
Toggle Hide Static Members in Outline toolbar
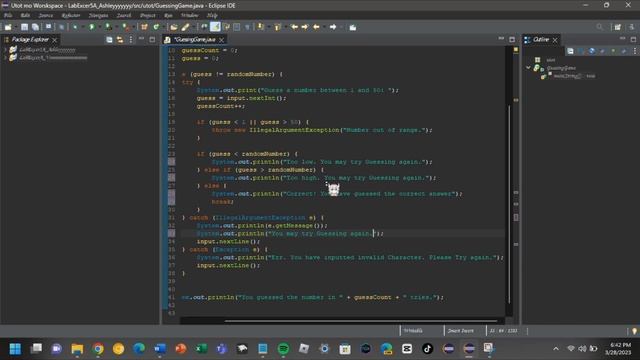coord(602,51)
